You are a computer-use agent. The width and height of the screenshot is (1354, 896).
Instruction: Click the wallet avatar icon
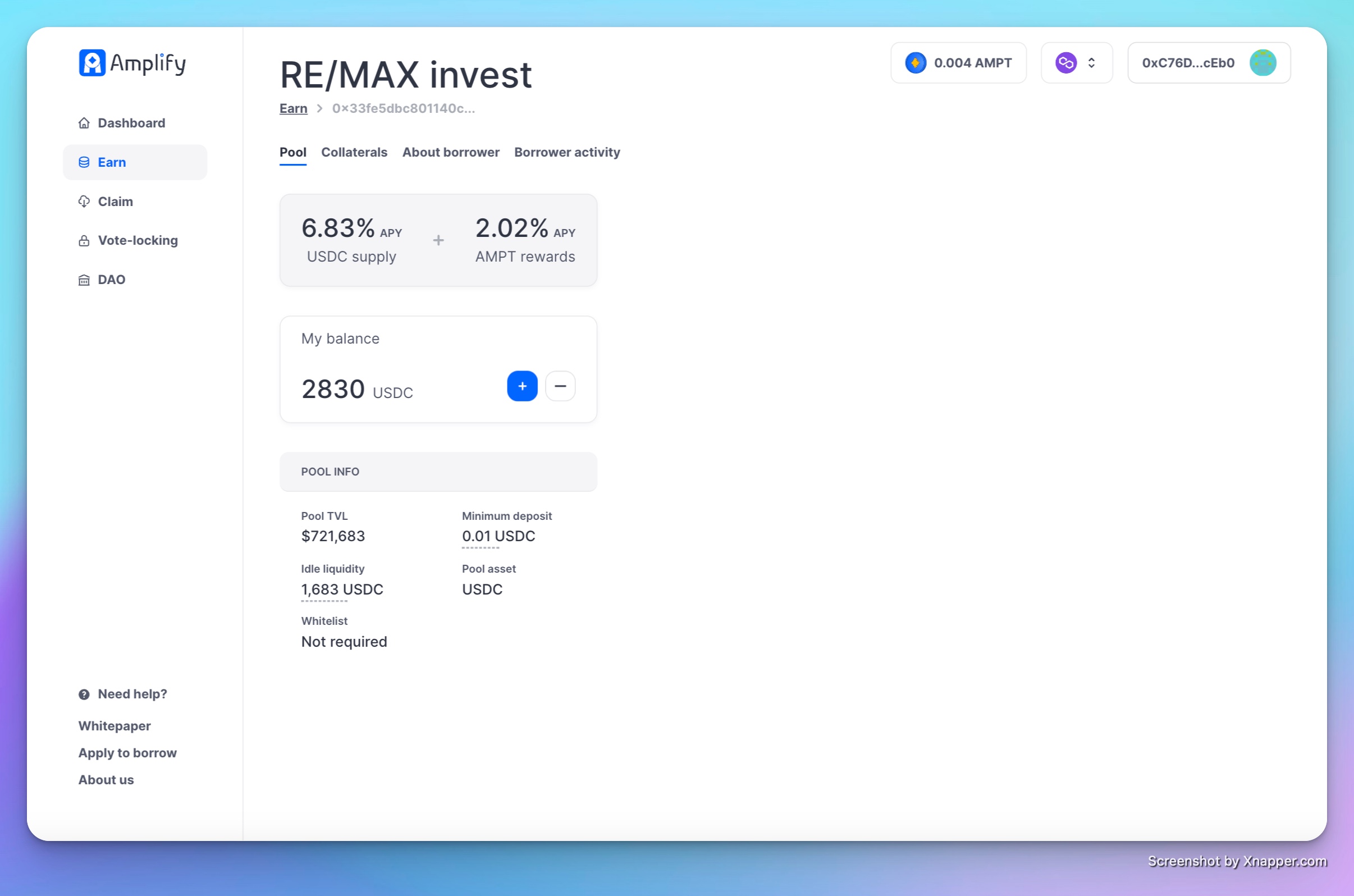[1262, 63]
